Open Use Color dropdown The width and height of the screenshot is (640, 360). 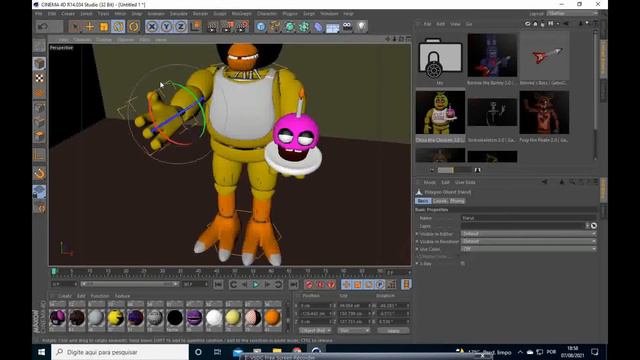(529, 249)
